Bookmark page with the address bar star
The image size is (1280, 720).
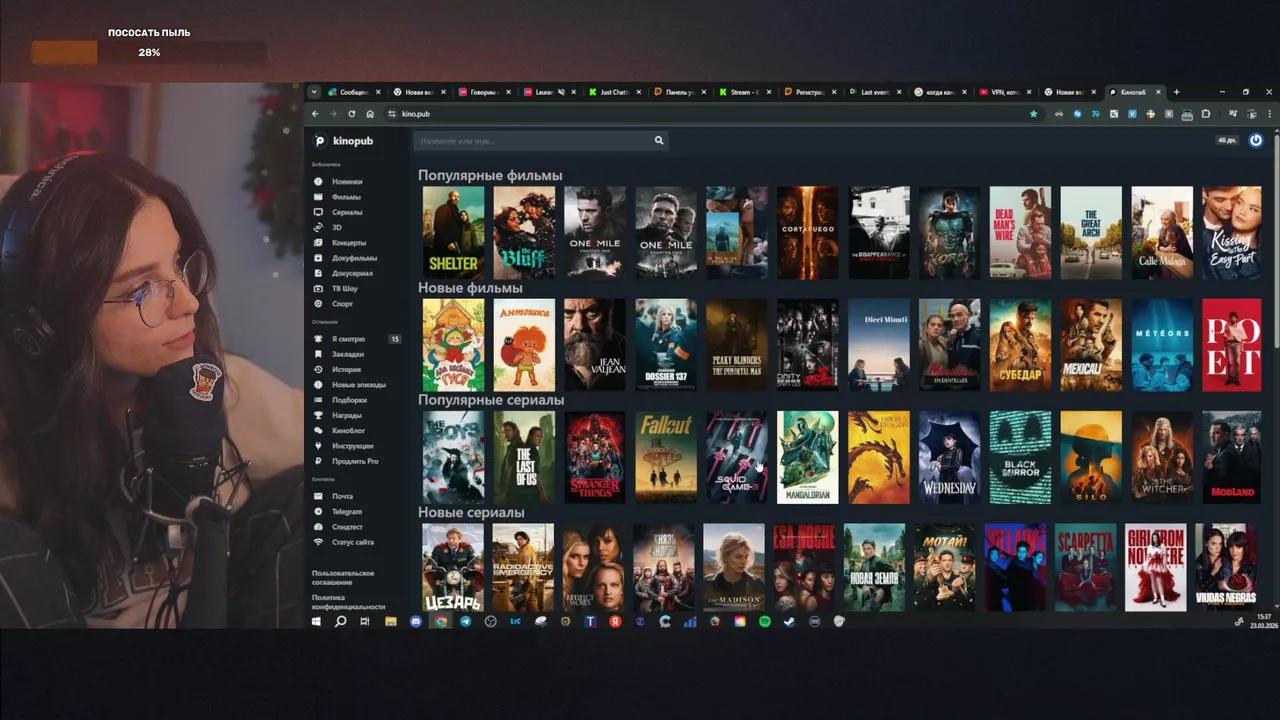click(x=1034, y=114)
